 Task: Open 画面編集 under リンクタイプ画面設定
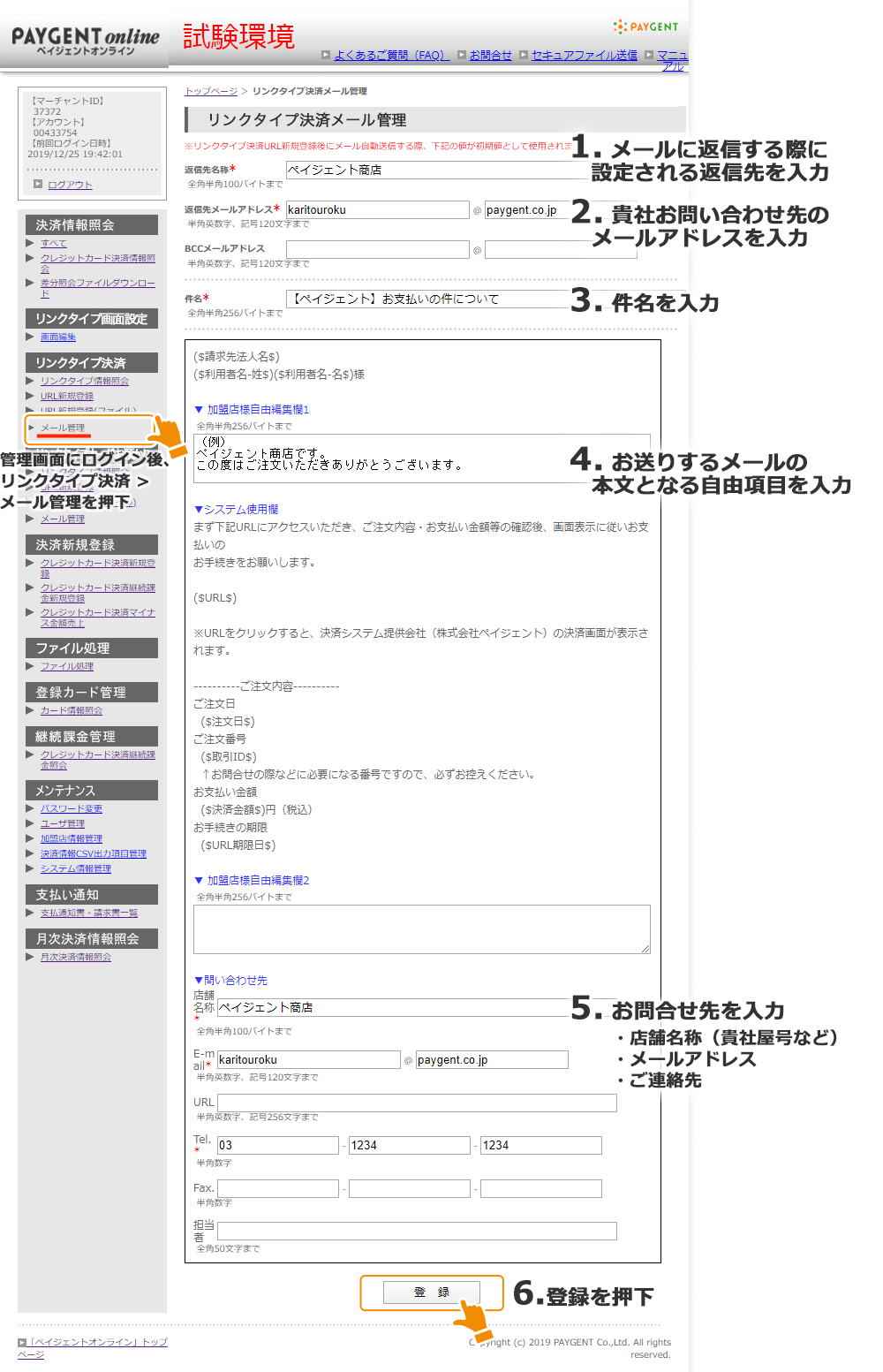click(x=58, y=337)
